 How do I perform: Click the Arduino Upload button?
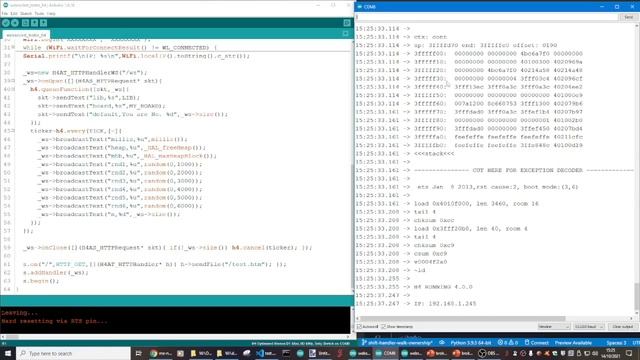[x=15, y=23]
